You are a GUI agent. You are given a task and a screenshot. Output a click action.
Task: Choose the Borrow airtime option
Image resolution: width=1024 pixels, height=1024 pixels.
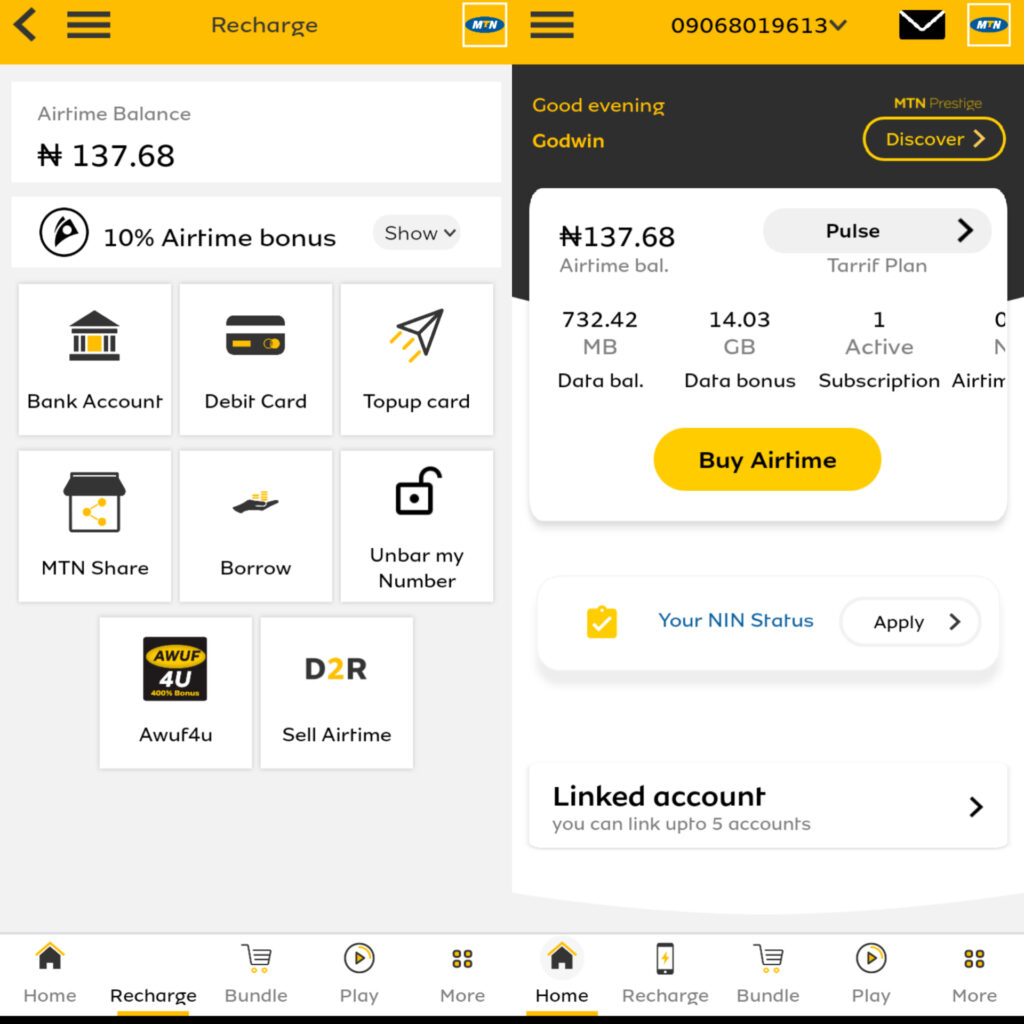[255, 526]
